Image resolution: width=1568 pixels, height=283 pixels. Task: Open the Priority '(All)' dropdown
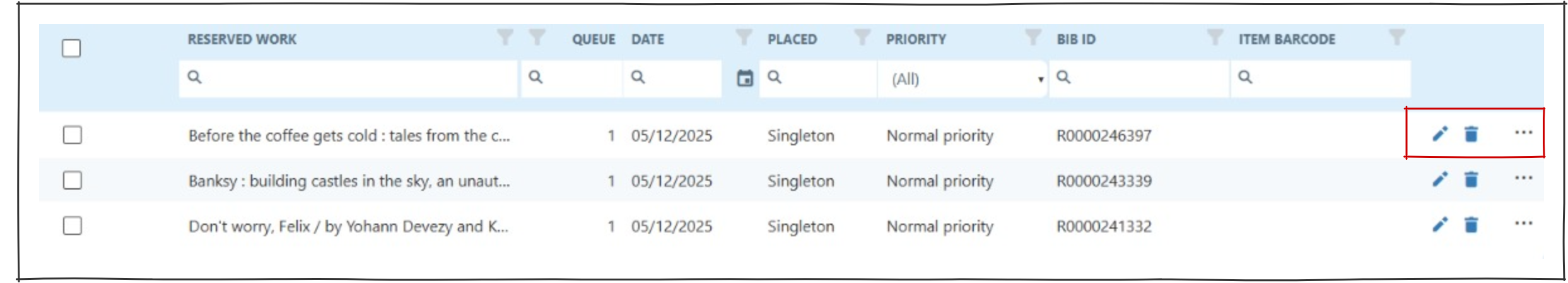pyautogui.click(x=963, y=79)
